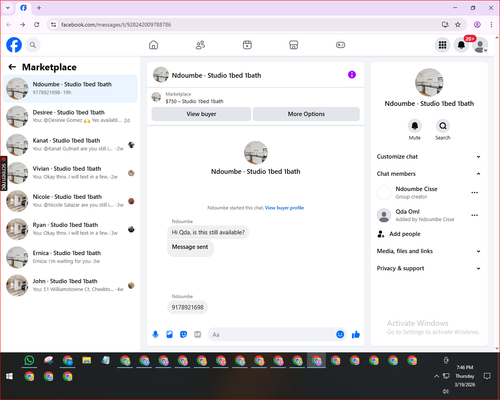The image size is (500, 400).
Task: Open the Friends icon in top navigation
Action: coord(200,45)
